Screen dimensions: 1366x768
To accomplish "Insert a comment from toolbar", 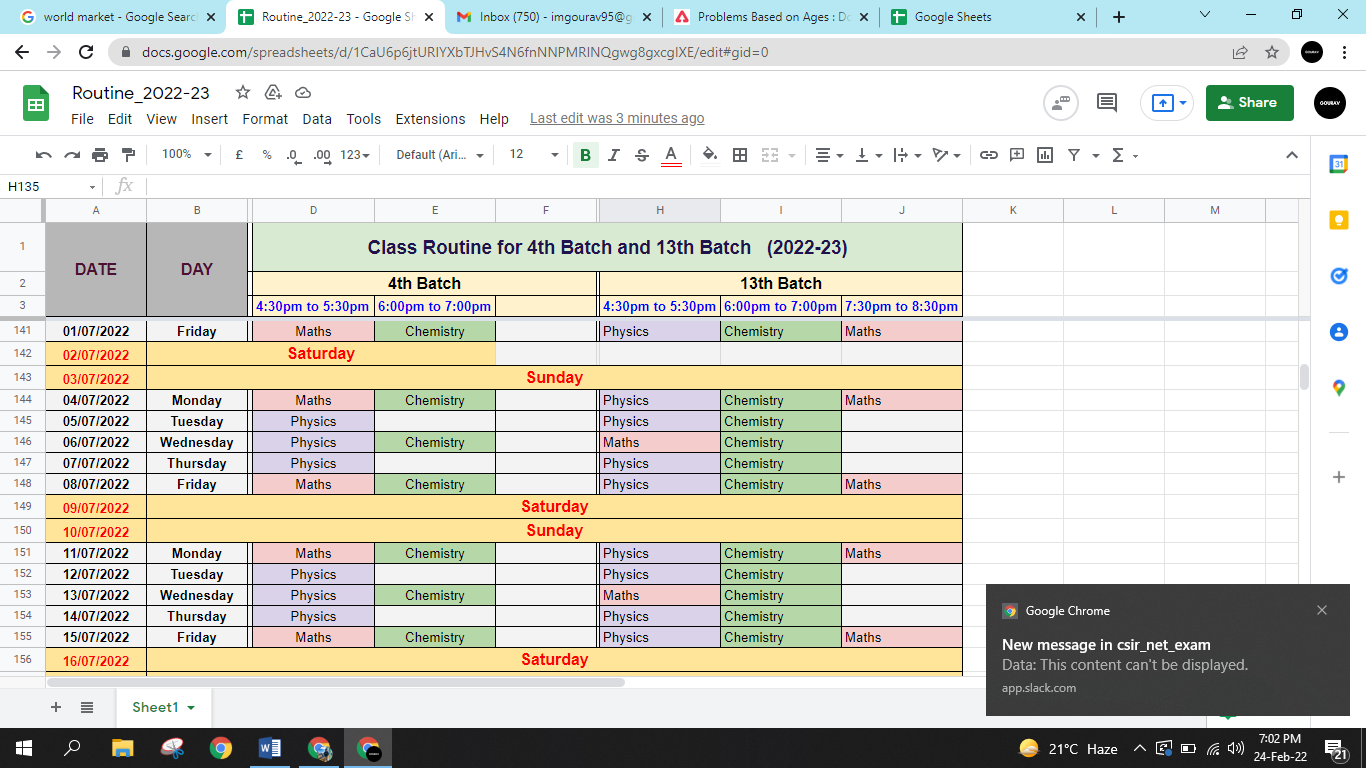I will 1017,155.
